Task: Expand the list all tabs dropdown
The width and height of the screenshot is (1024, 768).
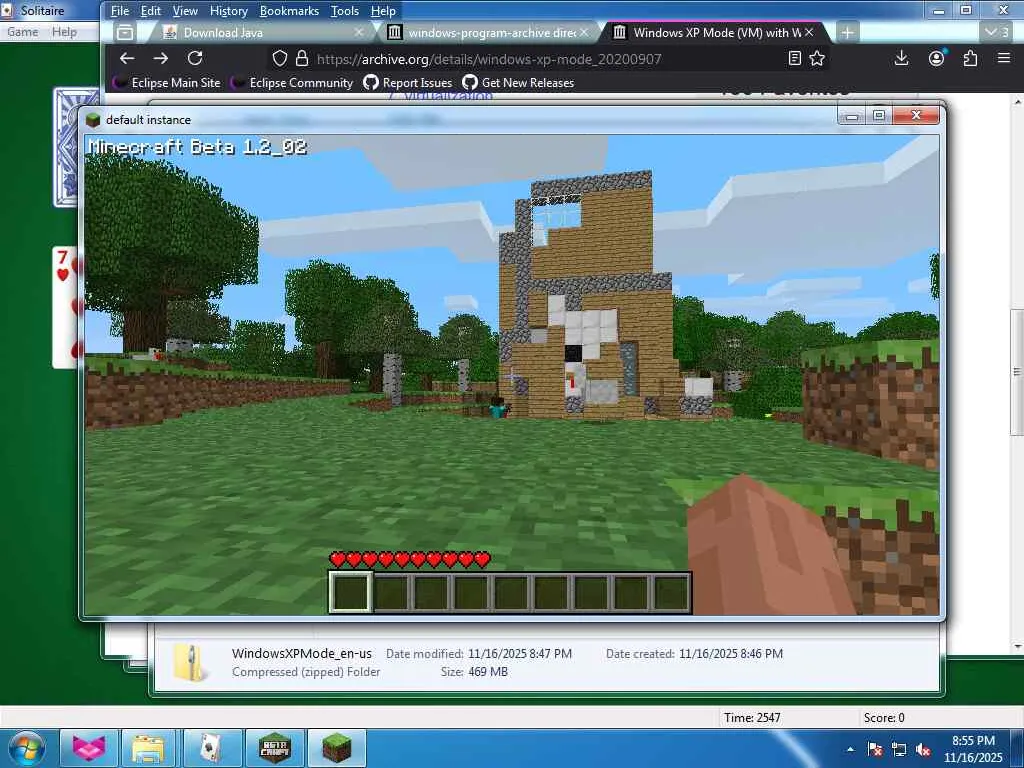Action: (x=997, y=33)
